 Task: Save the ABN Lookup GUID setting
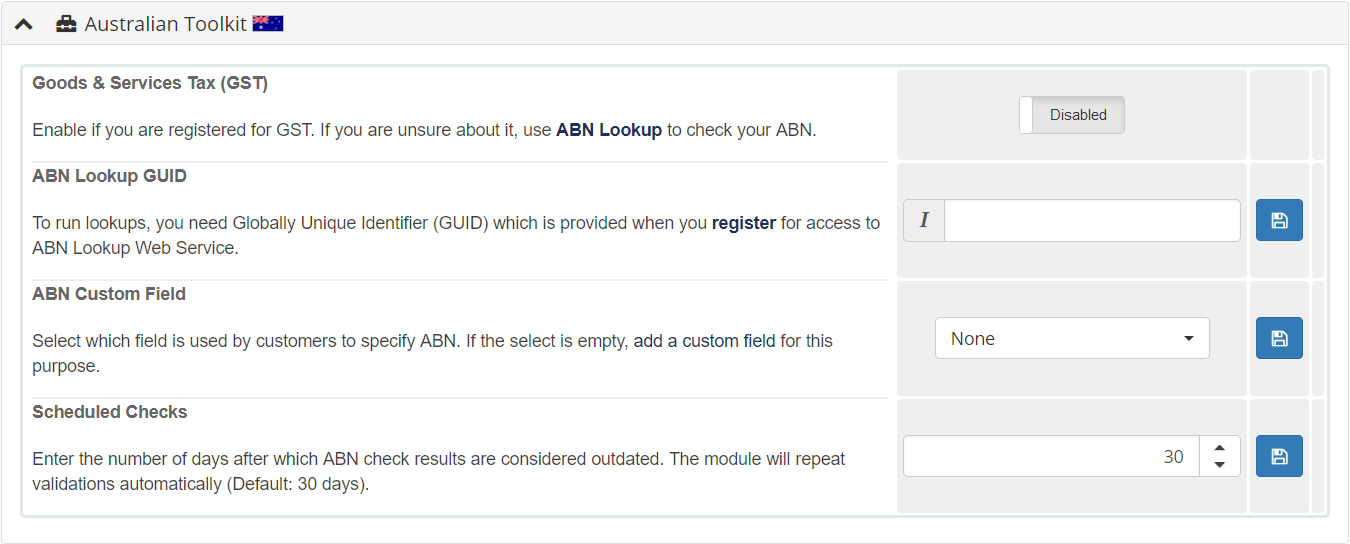pyautogui.click(x=1279, y=220)
